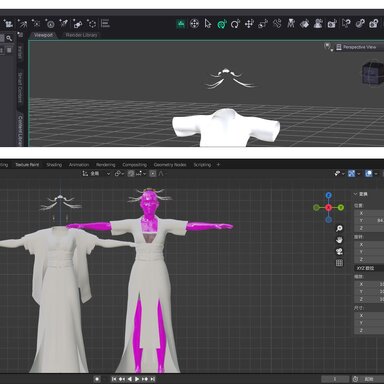This screenshot has width=384, height=384.
Task: Select the green highlighted Rotate tool
Action: [x=222, y=24]
